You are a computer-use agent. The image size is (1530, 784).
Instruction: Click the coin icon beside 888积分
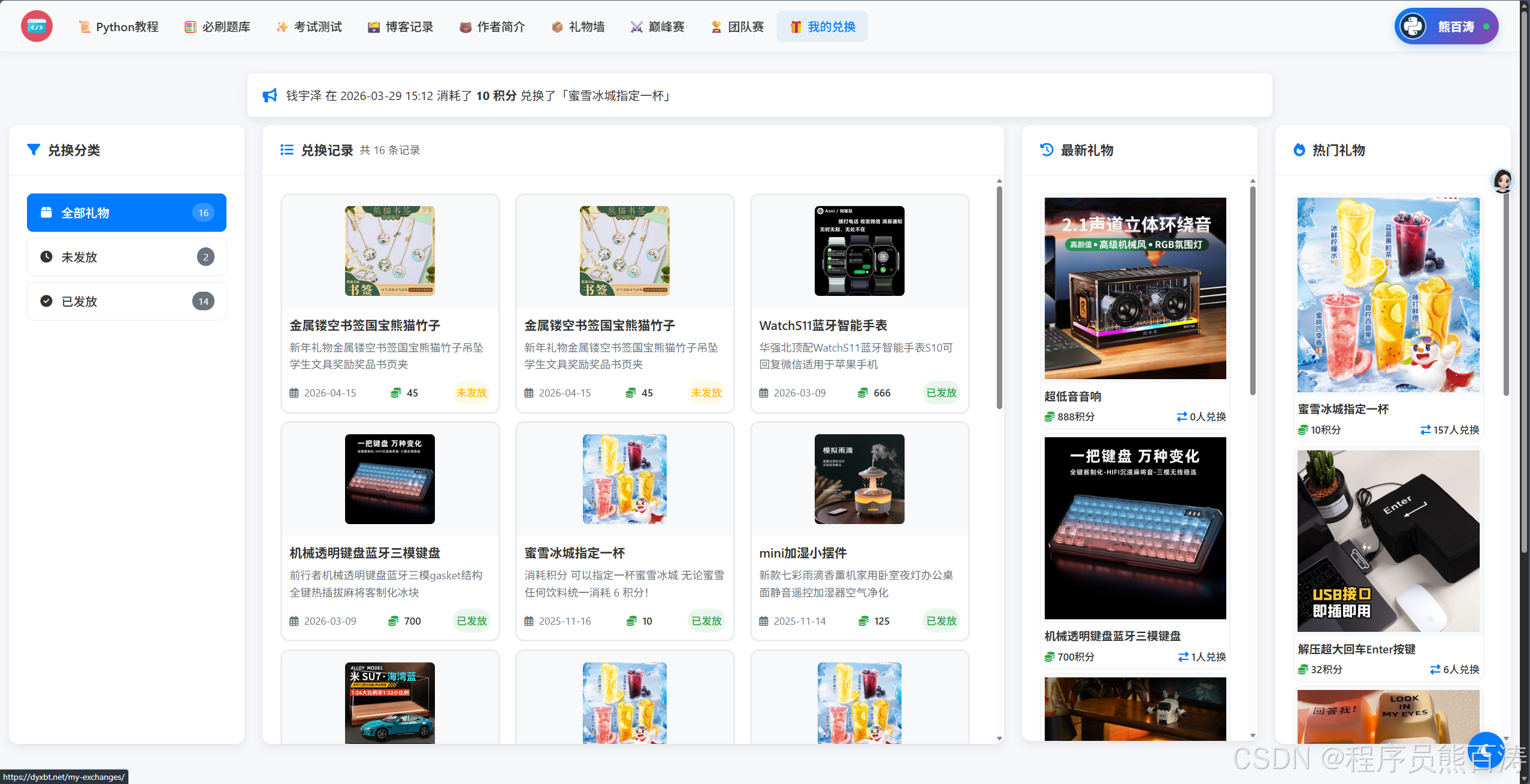[1050, 417]
